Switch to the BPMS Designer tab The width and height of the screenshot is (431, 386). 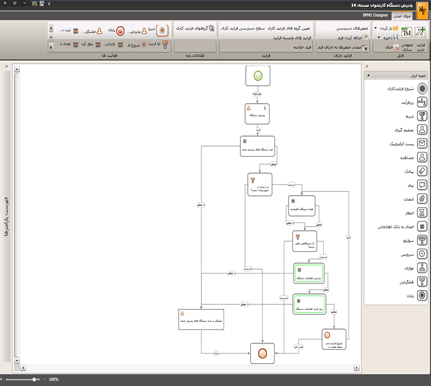[375, 15]
